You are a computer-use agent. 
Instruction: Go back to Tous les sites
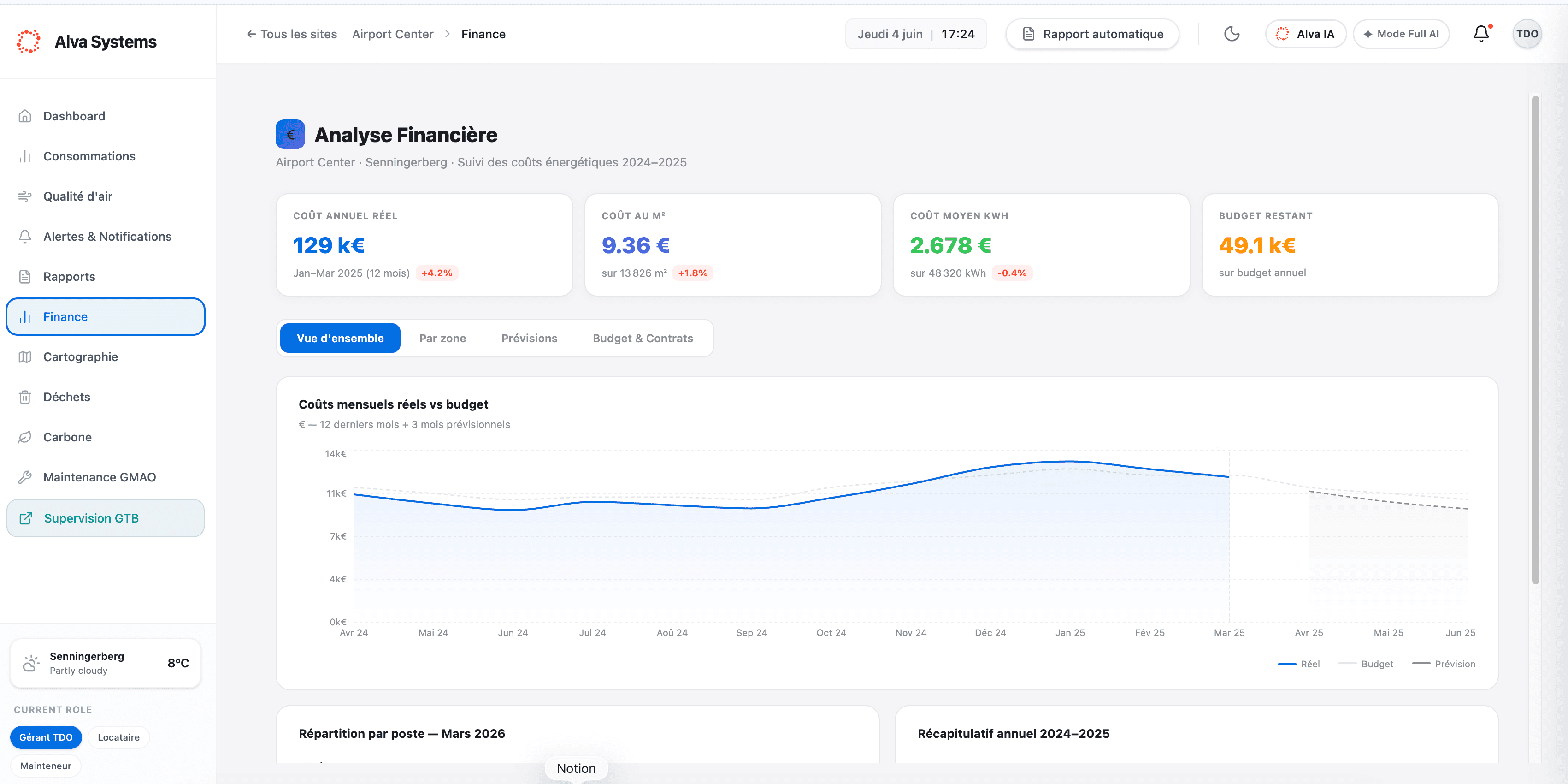coord(292,34)
